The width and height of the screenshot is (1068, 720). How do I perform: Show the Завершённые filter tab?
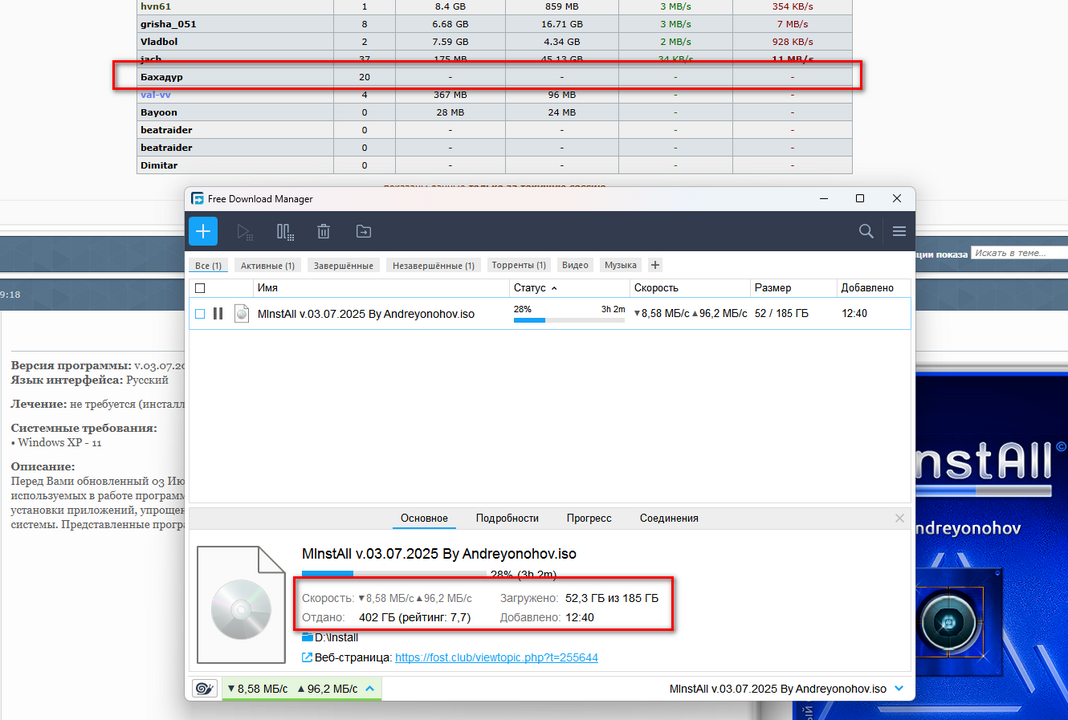point(343,266)
